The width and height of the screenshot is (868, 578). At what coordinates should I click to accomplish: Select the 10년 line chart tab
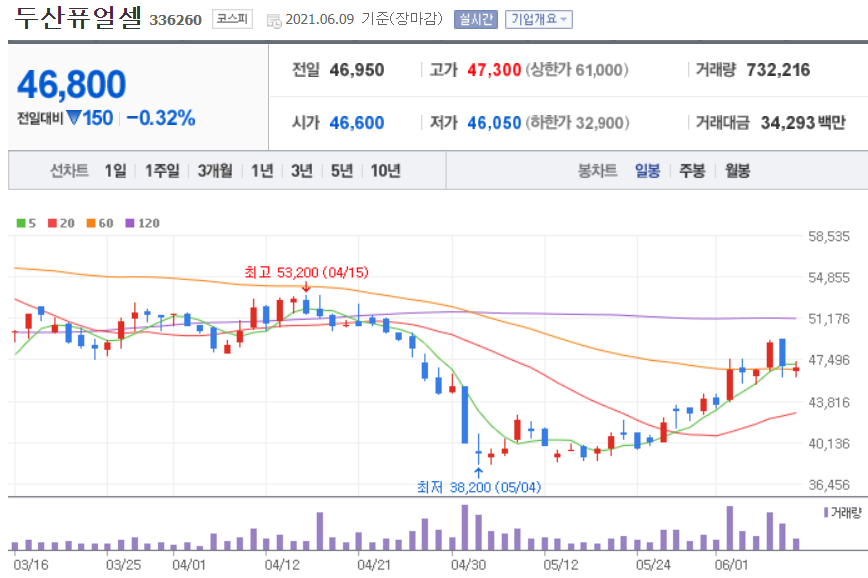[x=385, y=171]
